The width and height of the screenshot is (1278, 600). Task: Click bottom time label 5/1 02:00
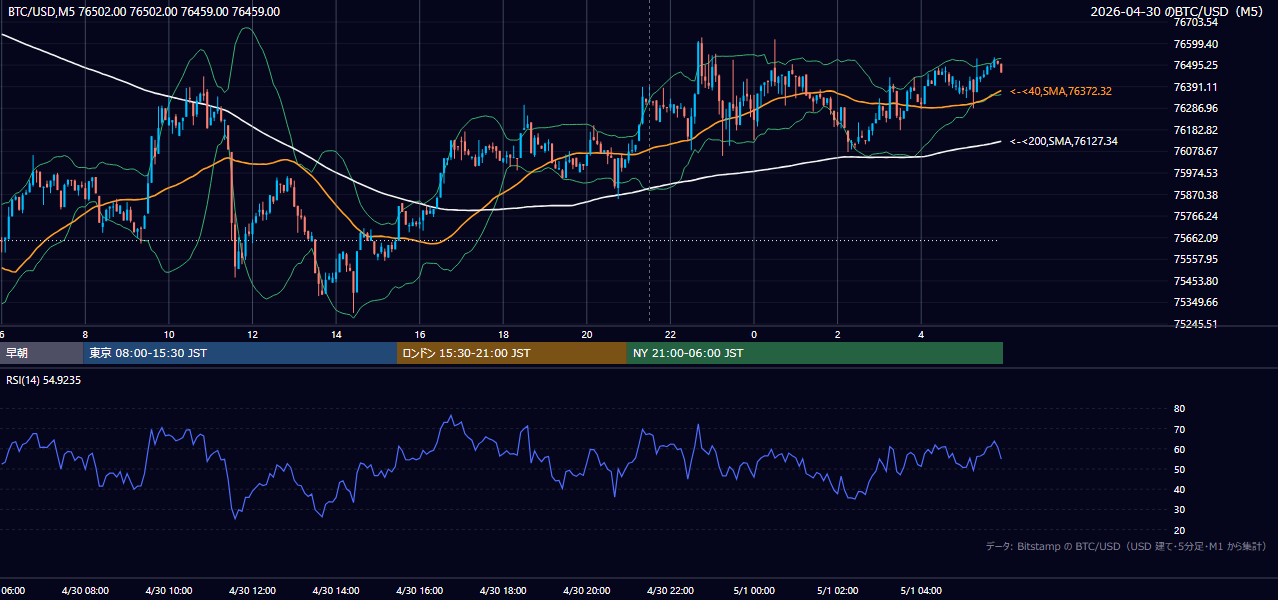[x=837, y=591]
